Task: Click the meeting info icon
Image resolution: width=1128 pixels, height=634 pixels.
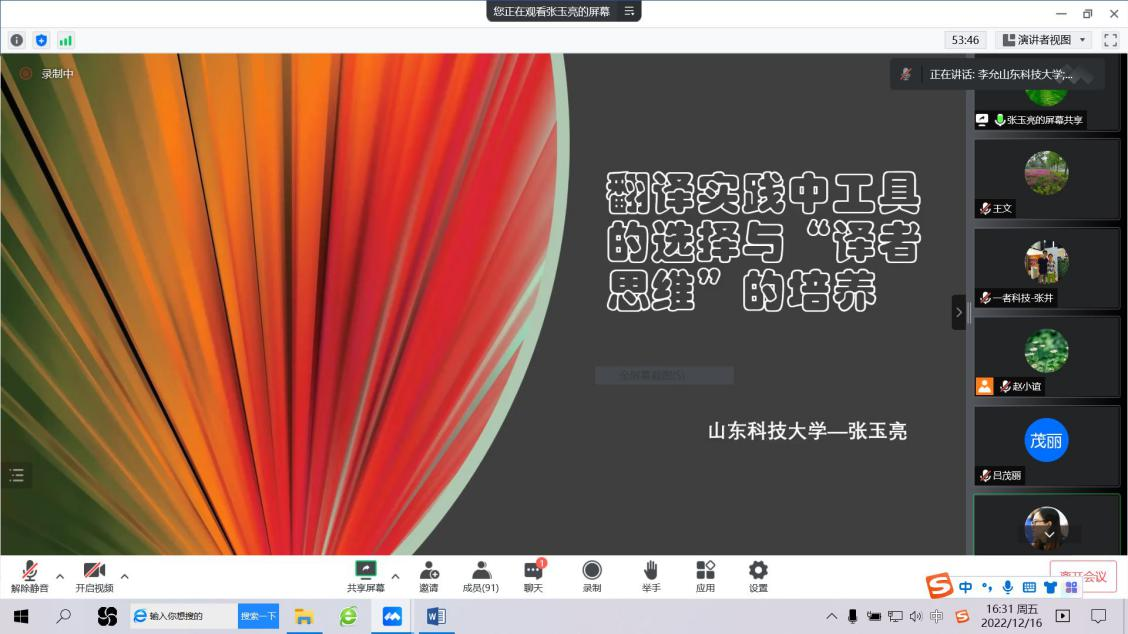Action: [17, 40]
